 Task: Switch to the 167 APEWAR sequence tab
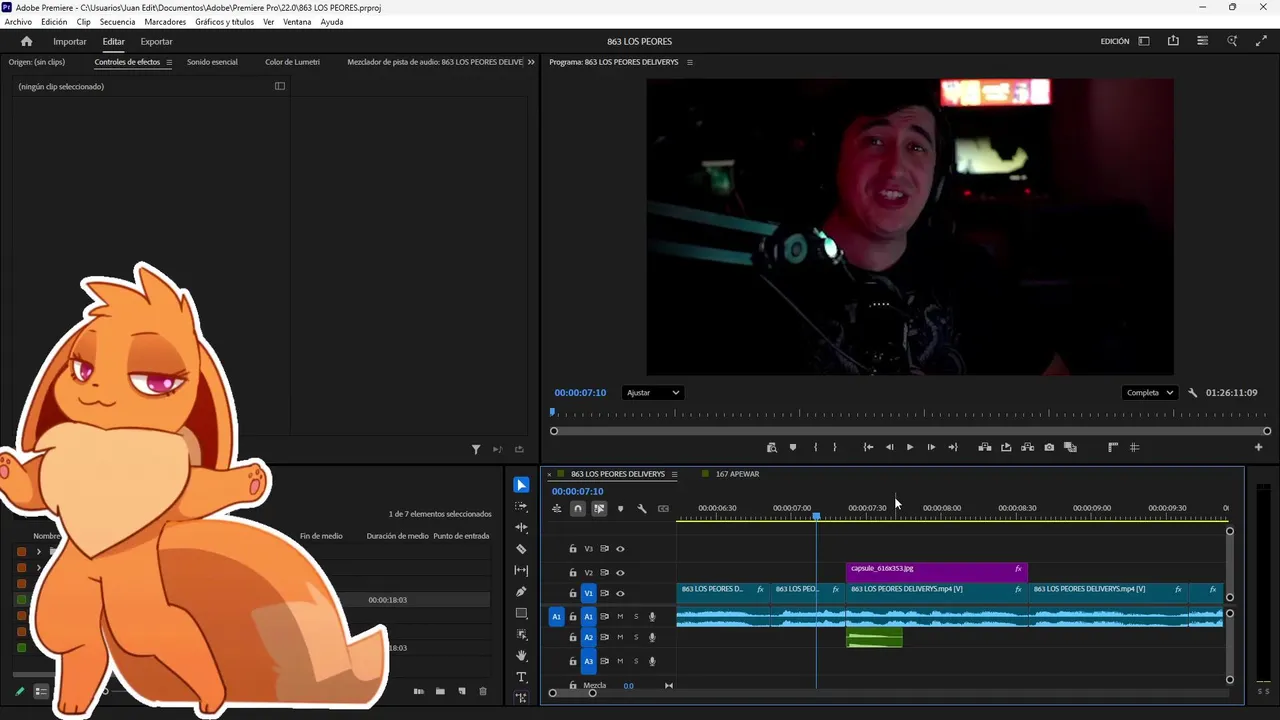(737, 474)
